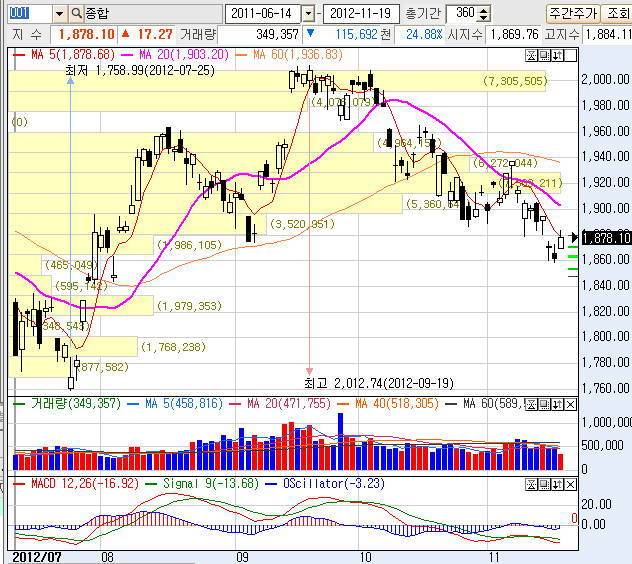Click the volume profile label (1,768,238)

coord(173,347)
